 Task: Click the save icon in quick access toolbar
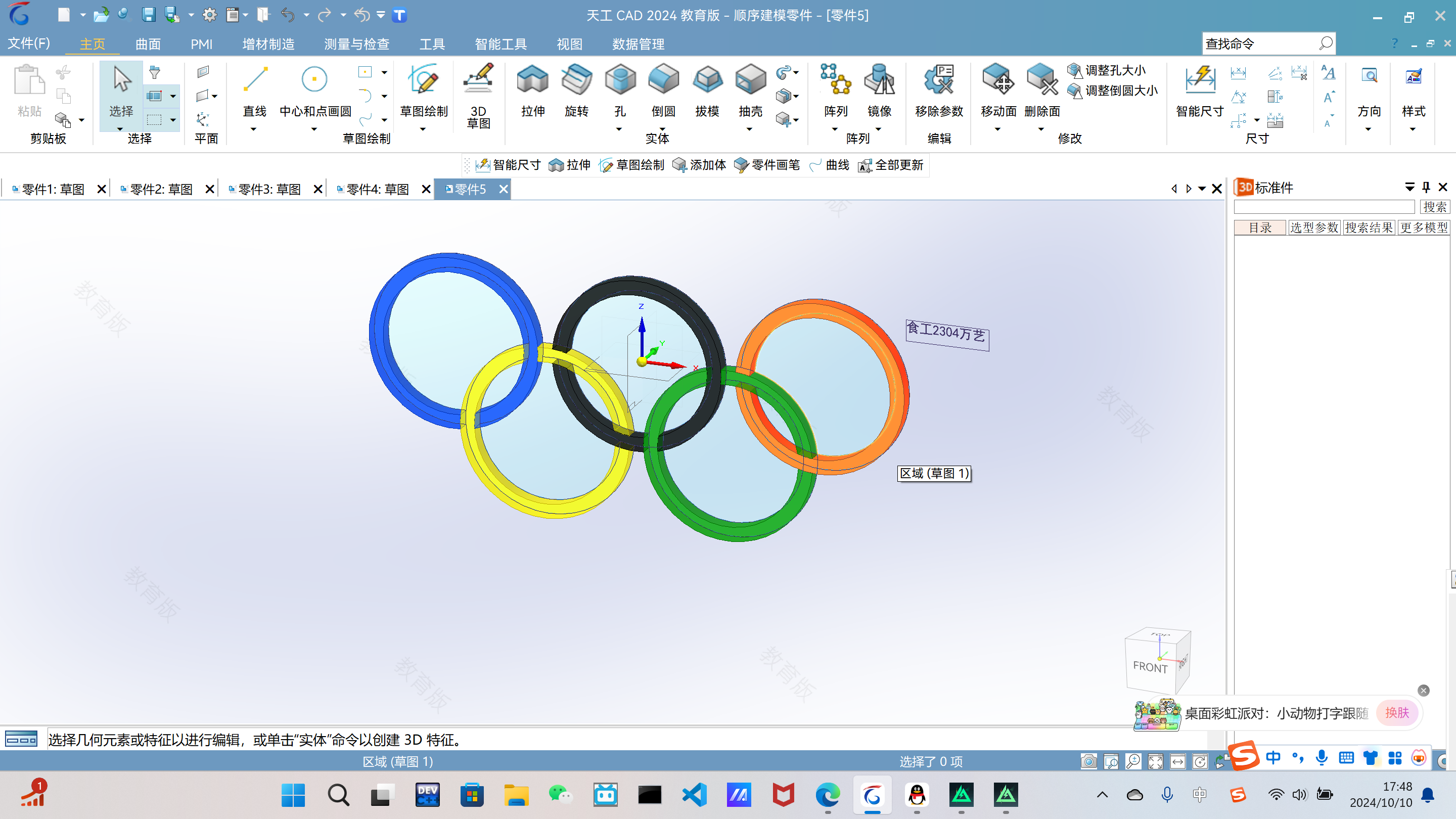tap(148, 15)
